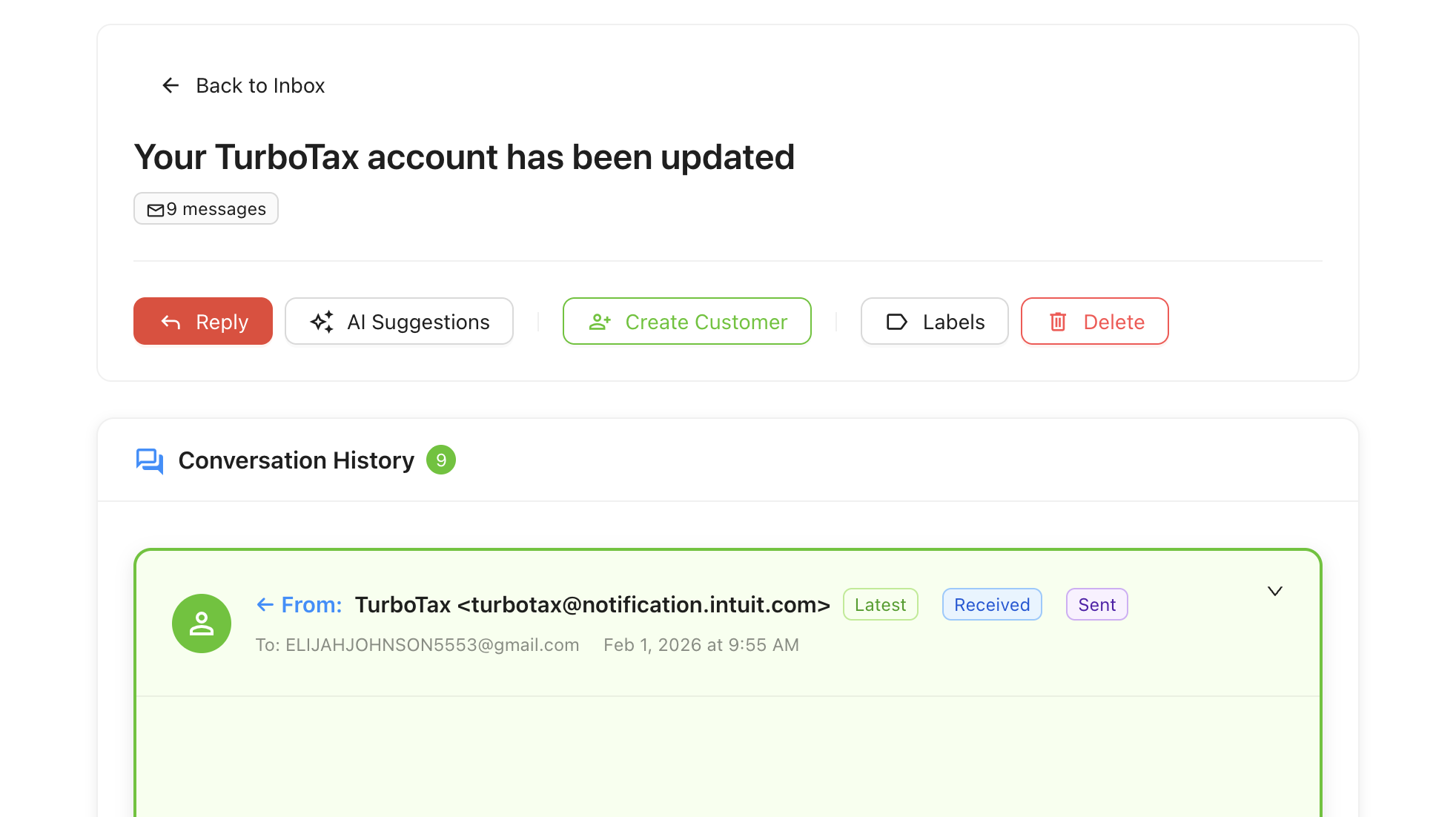This screenshot has width=1456, height=817.
Task: Click the Latest tag
Action: [x=880, y=605]
